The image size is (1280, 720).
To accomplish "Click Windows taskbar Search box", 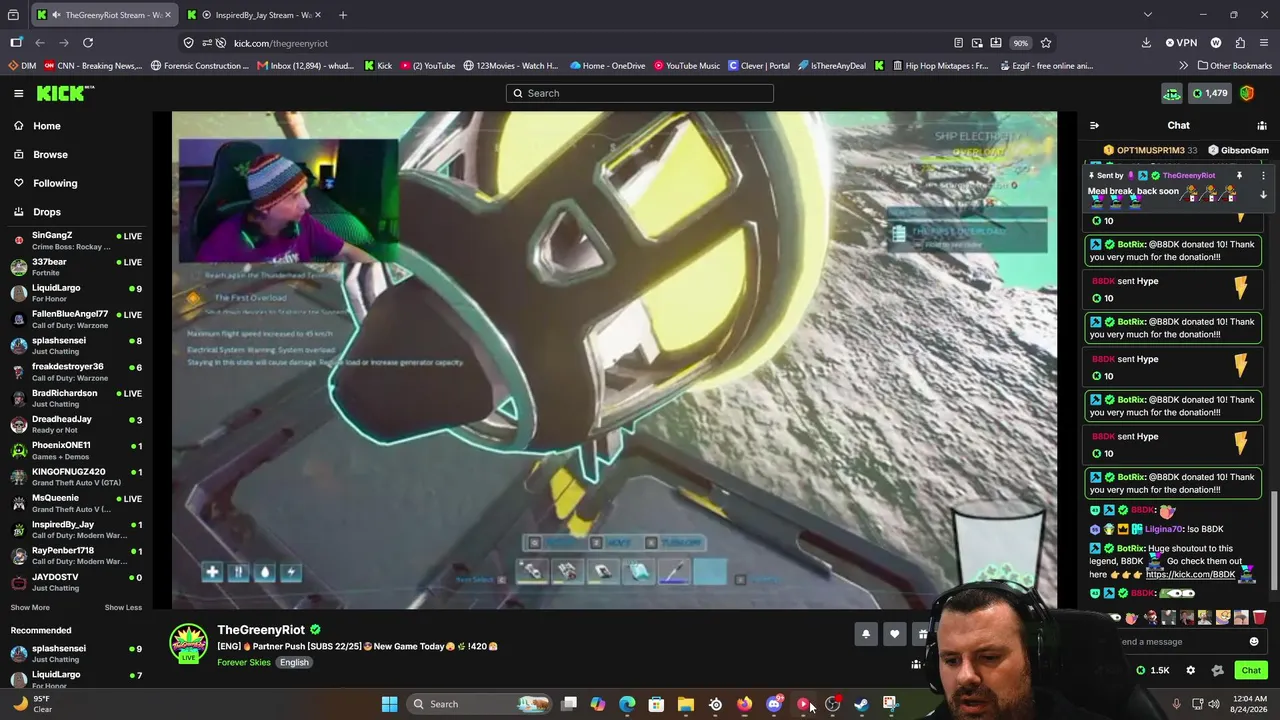I will pyautogui.click(x=481, y=704).
